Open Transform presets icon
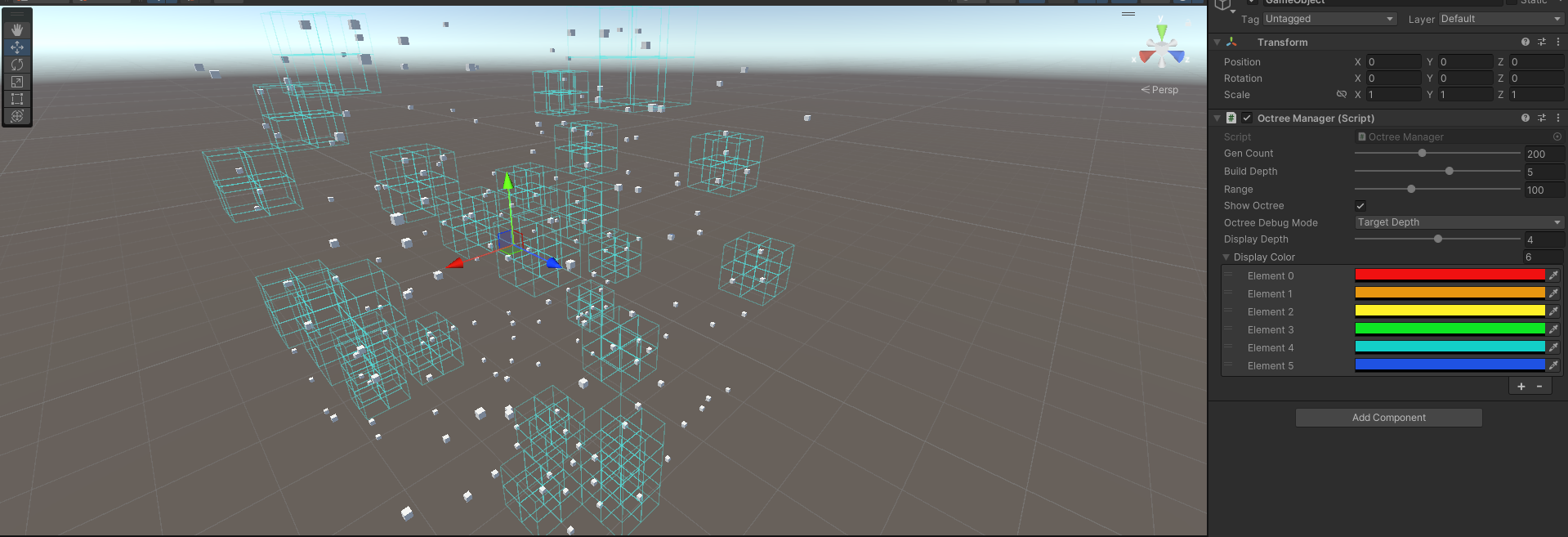Viewport: 1568px width, 537px height. 1542,42
